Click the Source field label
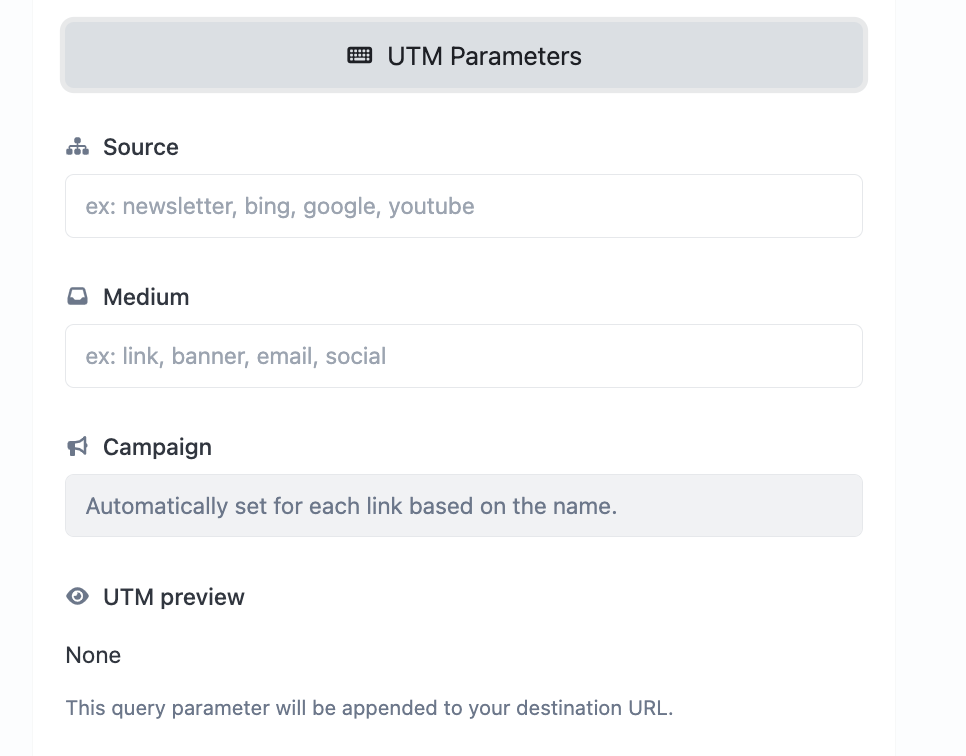This screenshot has height=756, width=966. pyautogui.click(x=141, y=147)
